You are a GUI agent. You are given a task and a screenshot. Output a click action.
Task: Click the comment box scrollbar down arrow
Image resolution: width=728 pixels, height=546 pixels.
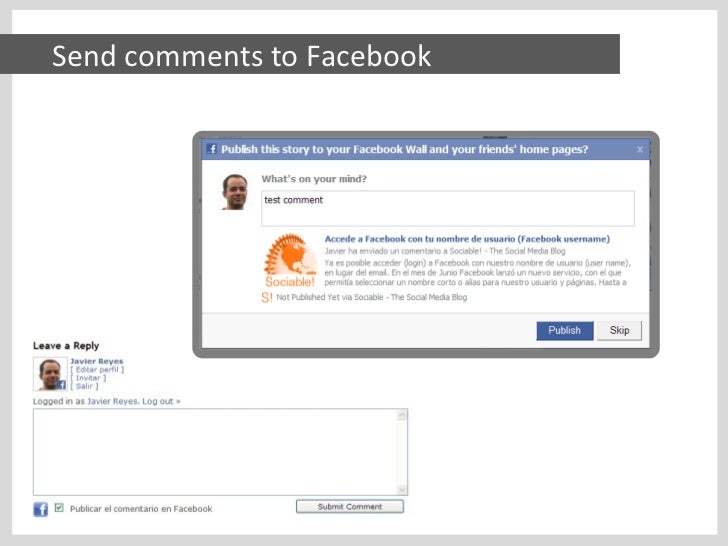pos(402,489)
